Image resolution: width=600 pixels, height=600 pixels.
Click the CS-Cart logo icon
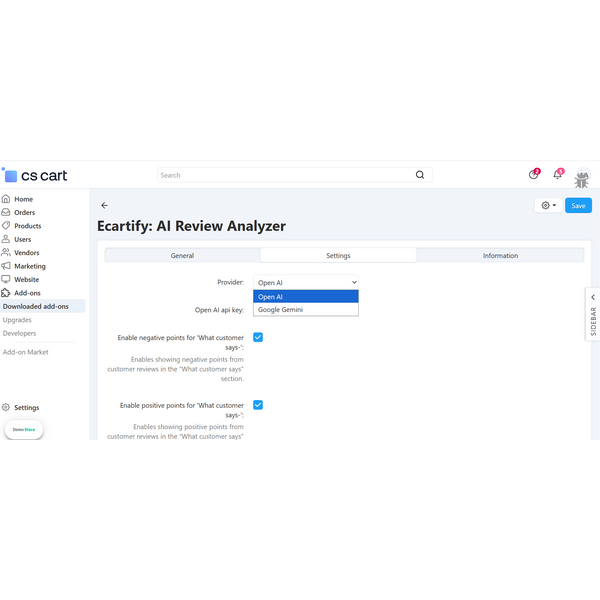coord(11,175)
